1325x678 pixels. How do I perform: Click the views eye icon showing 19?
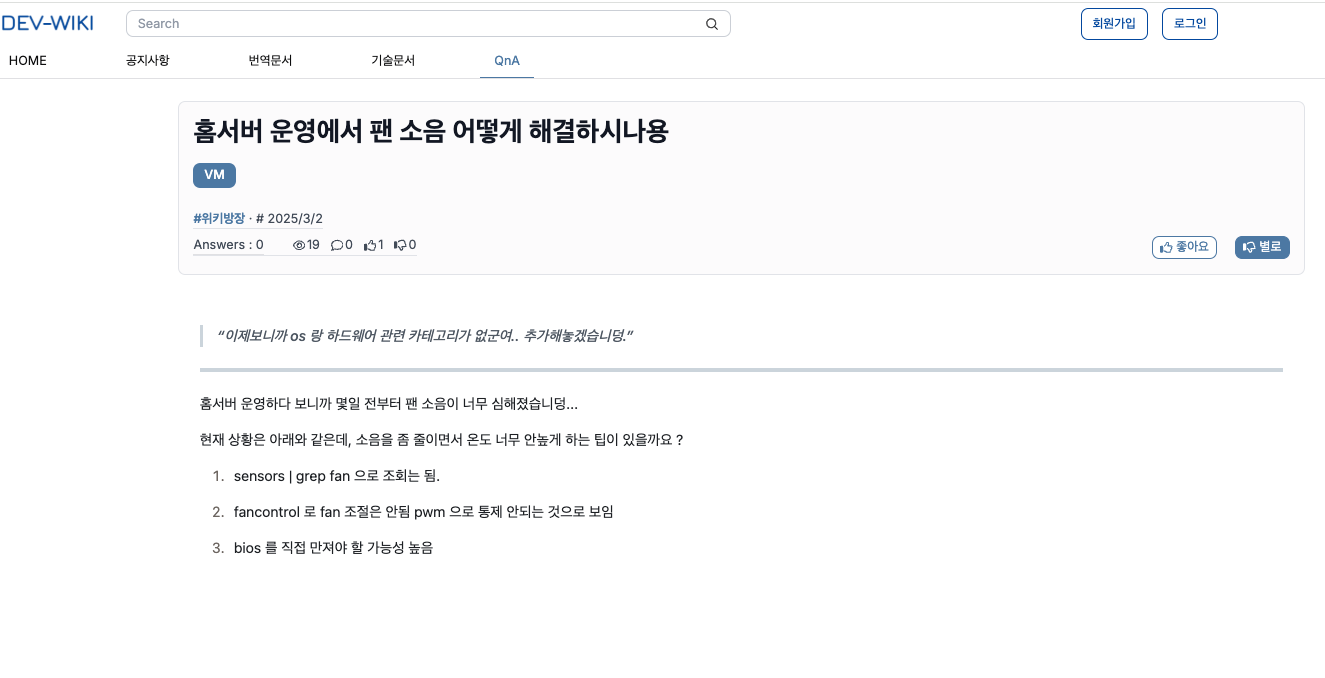point(298,245)
